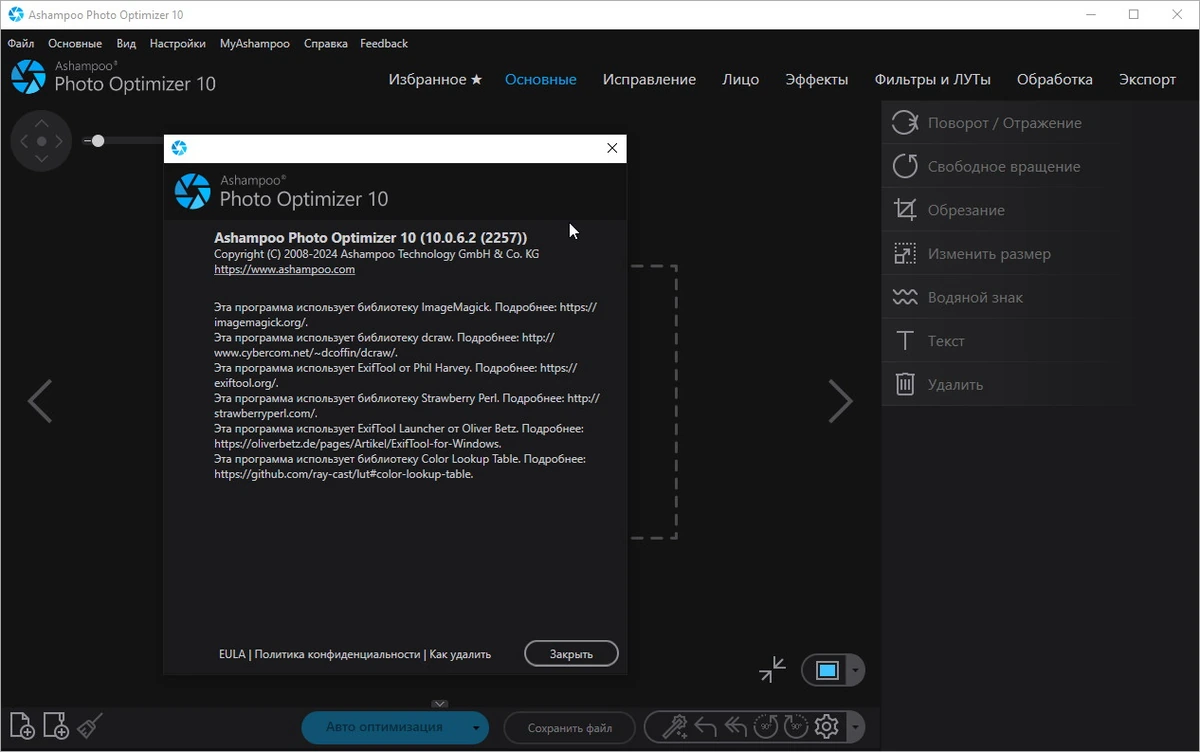Switch to the Исправление tab
Image resolution: width=1200 pixels, height=752 pixels.
tap(649, 80)
